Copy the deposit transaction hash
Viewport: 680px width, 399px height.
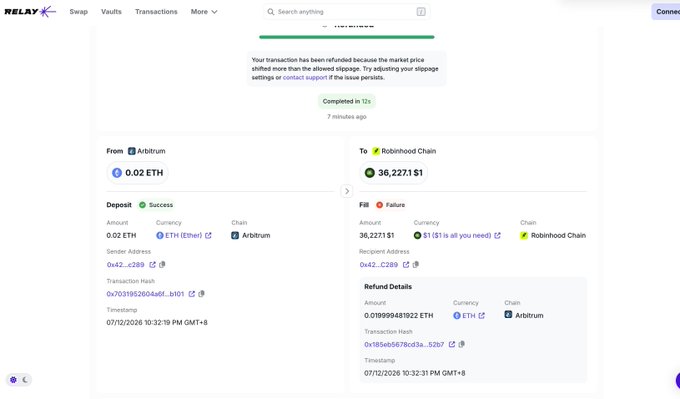(201, 294)
